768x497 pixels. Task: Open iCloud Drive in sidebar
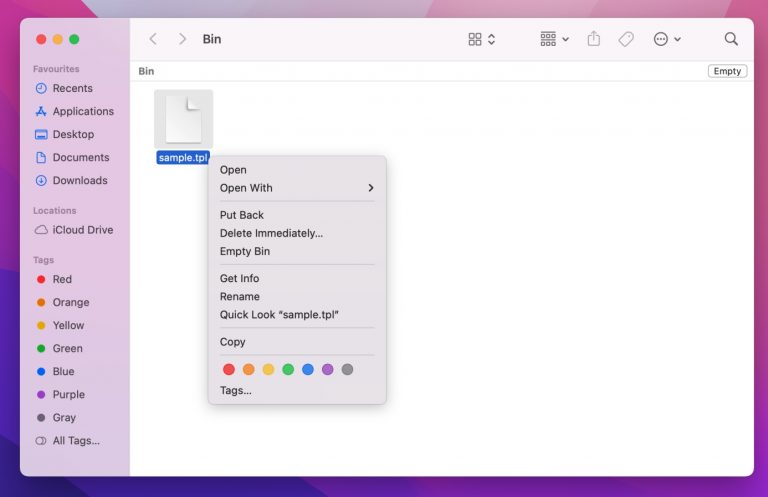82,230
